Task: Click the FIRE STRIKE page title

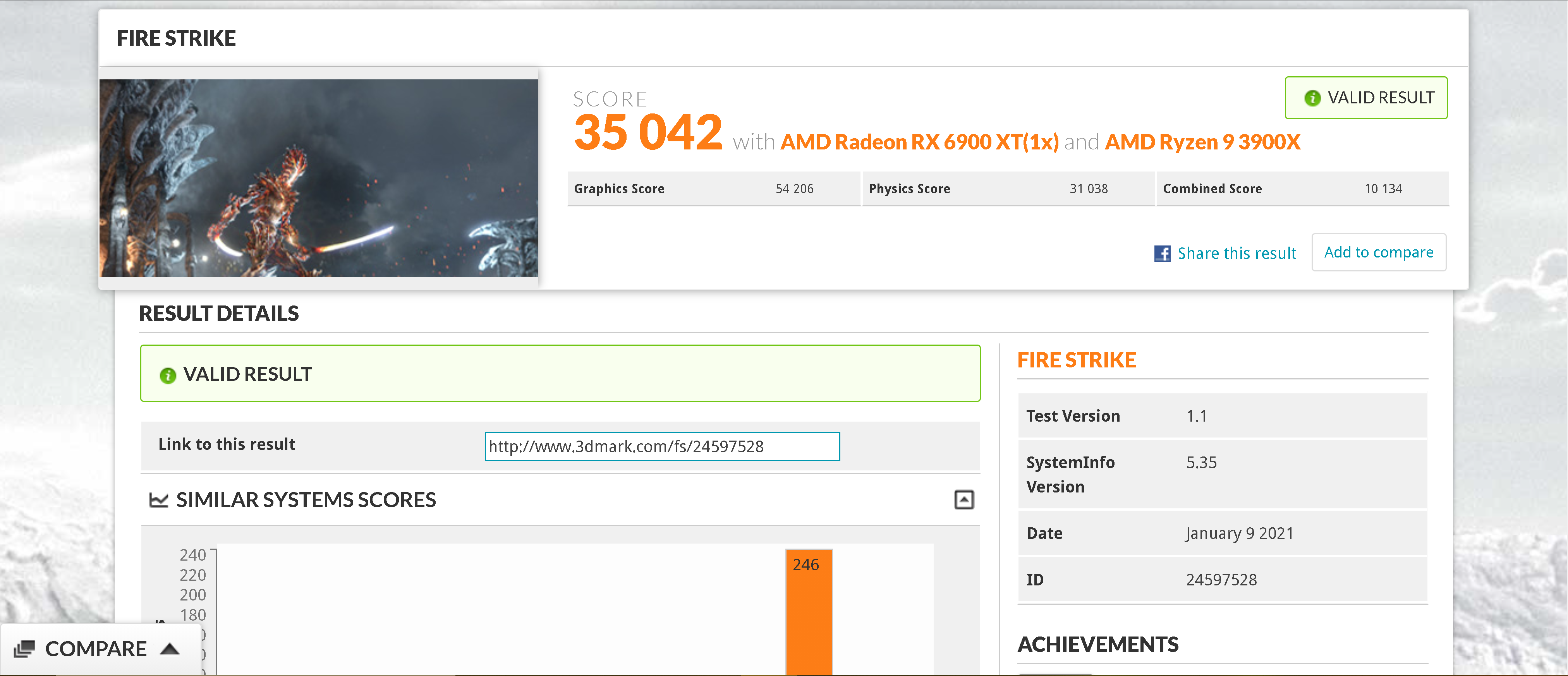Action: (x=176, y=38)
